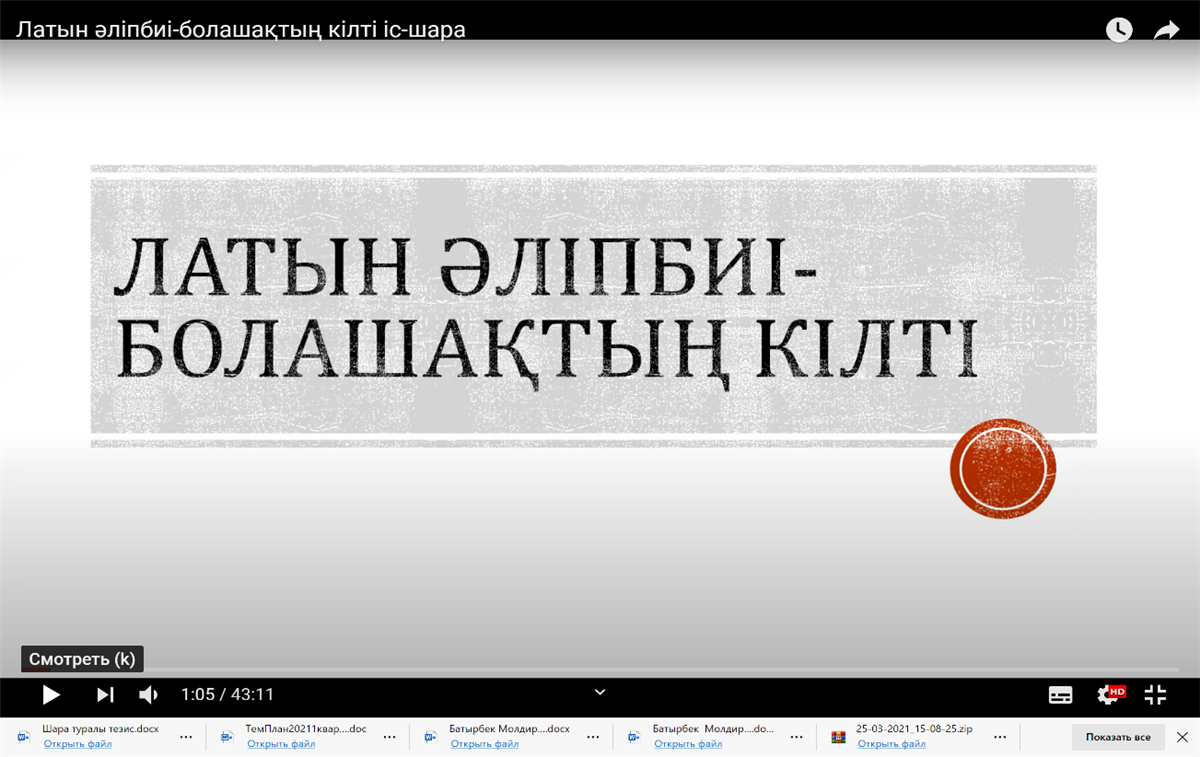Play the video with the play button
This screenshot has height=757, width=1200.
[x=51, y=694]
